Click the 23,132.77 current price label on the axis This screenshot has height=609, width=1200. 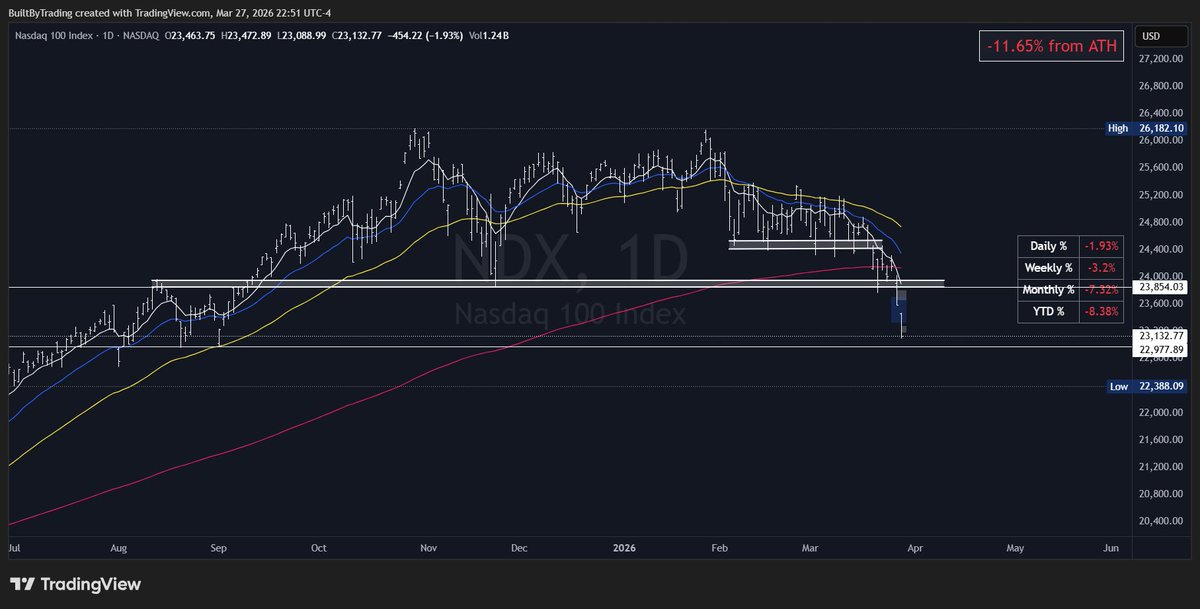pos(1160,337)
